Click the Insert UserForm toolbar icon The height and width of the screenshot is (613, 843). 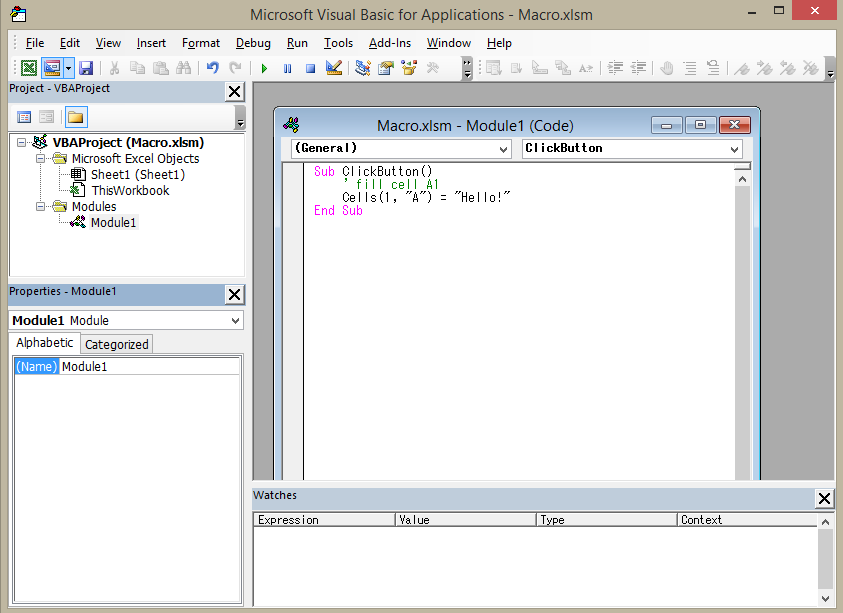(x=52, y=68)
